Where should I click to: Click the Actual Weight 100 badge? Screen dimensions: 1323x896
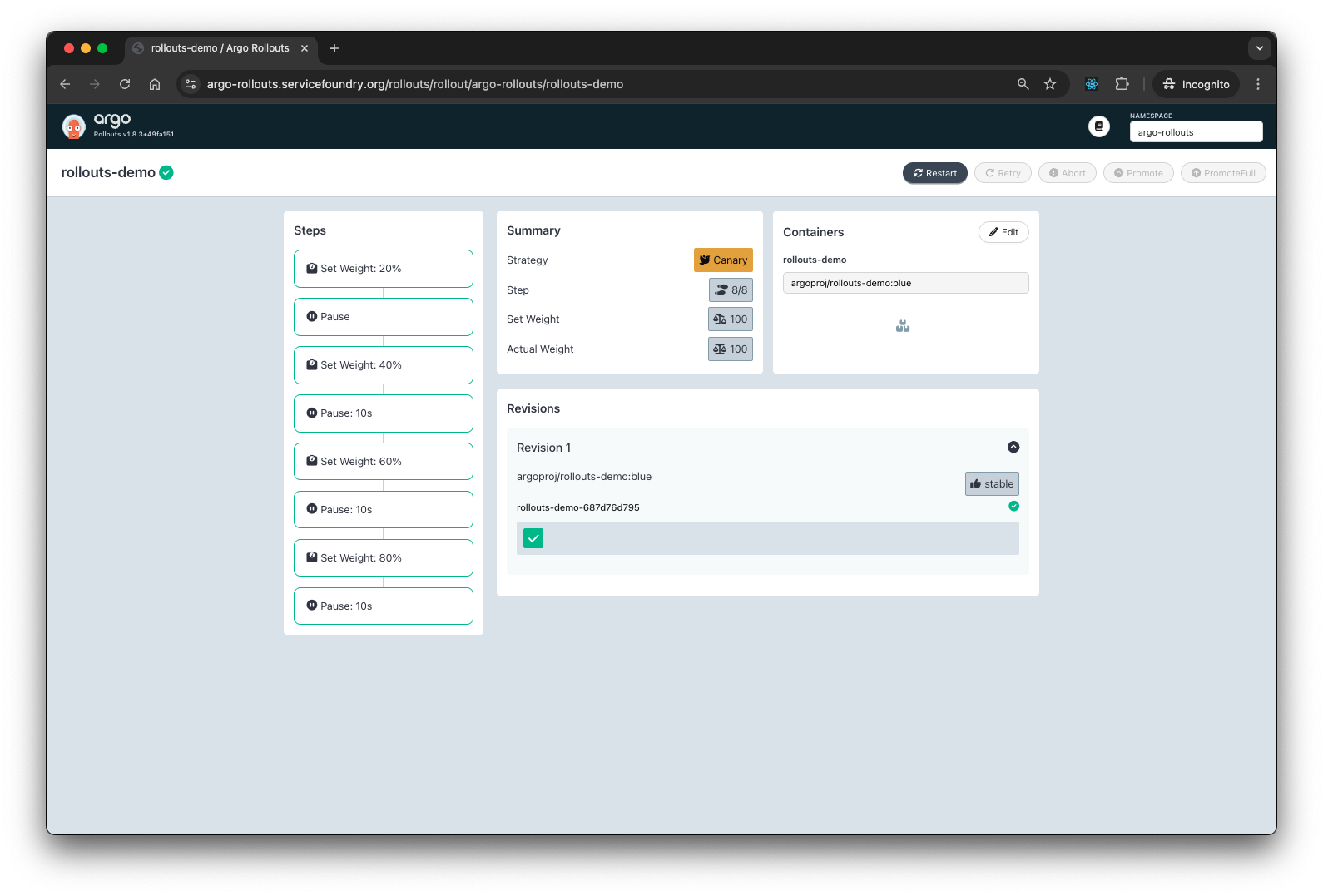click(731, 349)
